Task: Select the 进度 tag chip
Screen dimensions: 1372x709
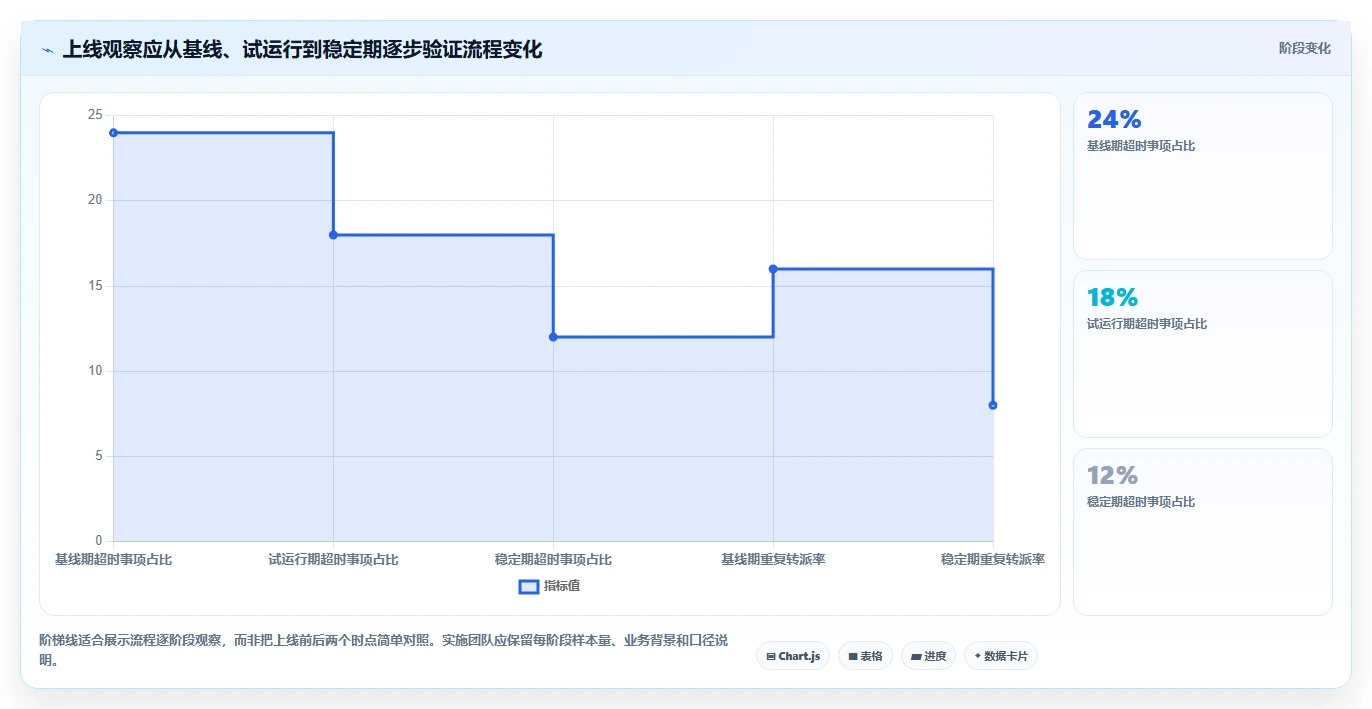Action: click(928, 656)
